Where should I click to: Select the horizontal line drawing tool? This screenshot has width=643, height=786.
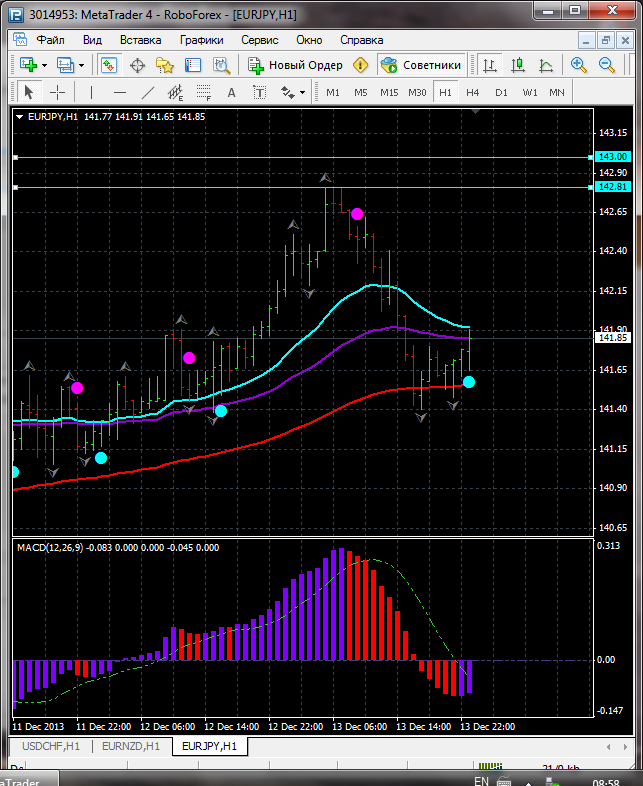[x=120, y=92]
